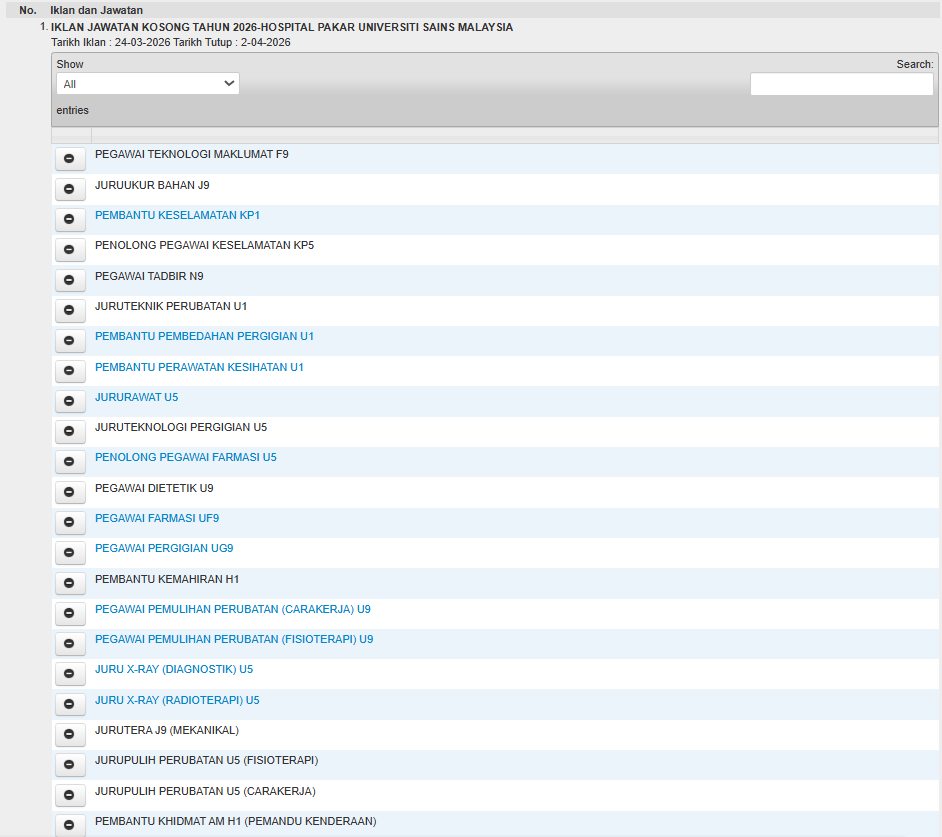Collapse JURUPULIH PERUBATAN U5 (FISIOTERAPI) details

pos(69,764)
